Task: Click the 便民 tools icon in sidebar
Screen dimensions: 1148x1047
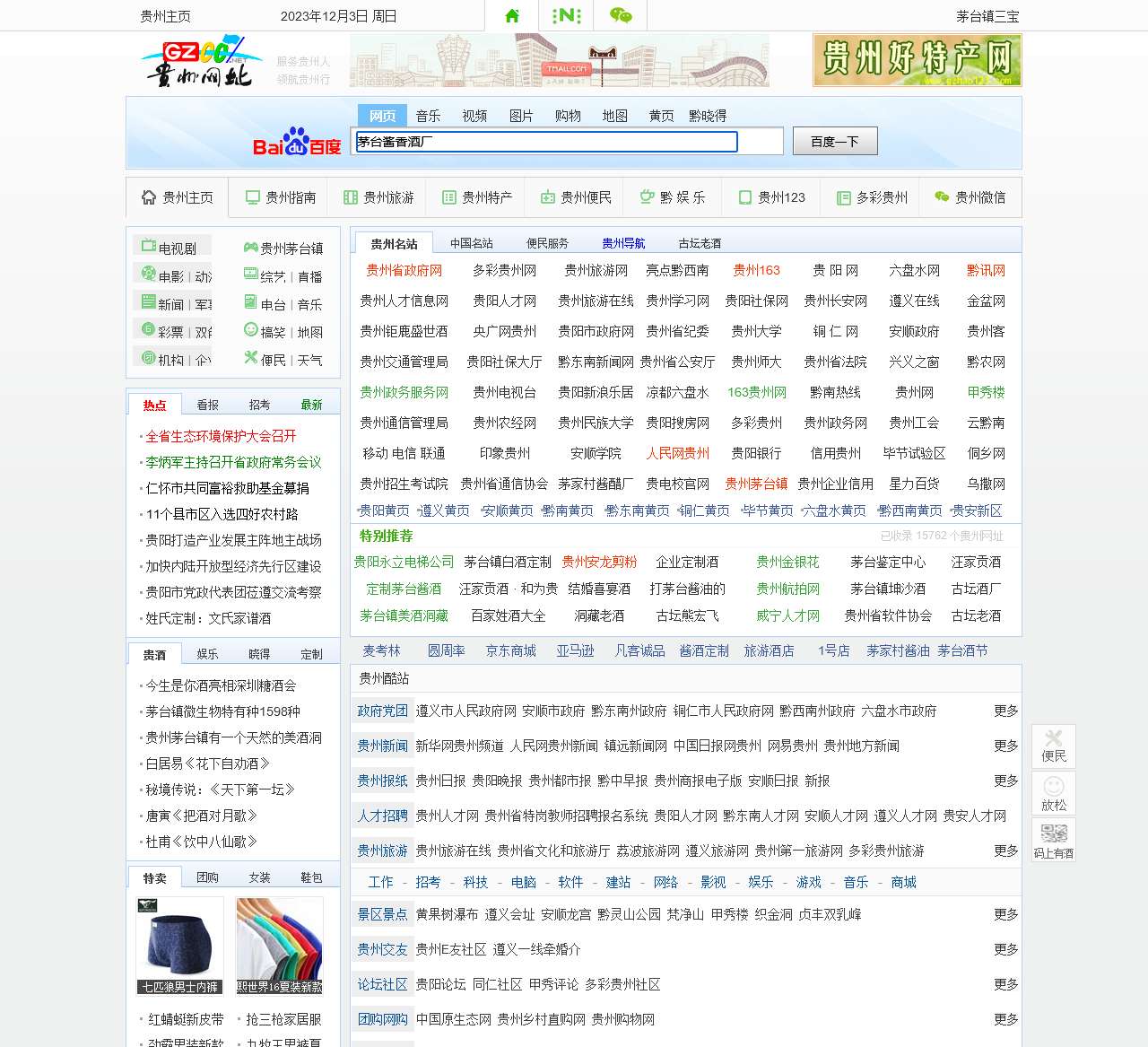Action: tap(251, 358)
